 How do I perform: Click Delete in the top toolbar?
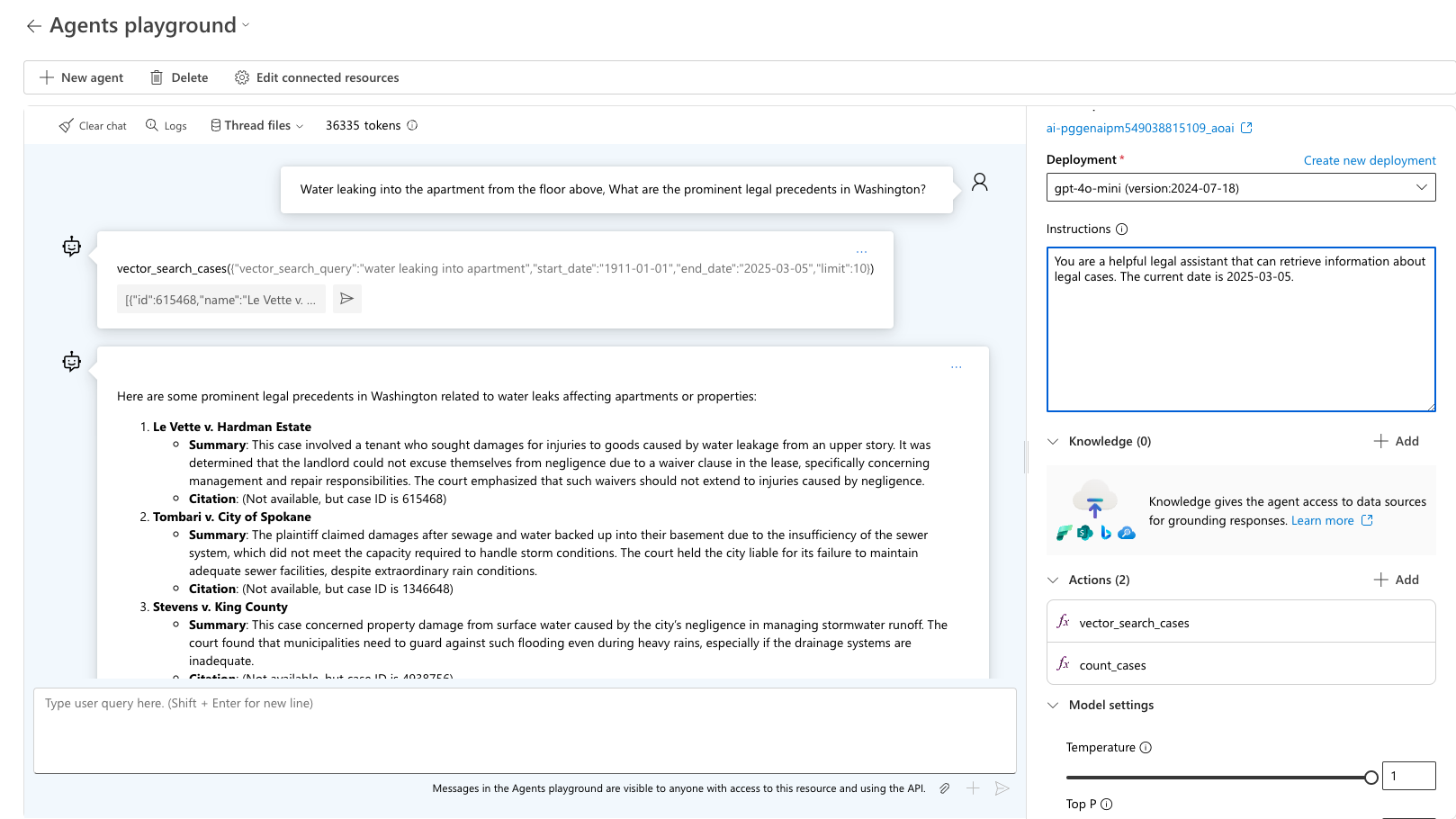coord(179,77)
